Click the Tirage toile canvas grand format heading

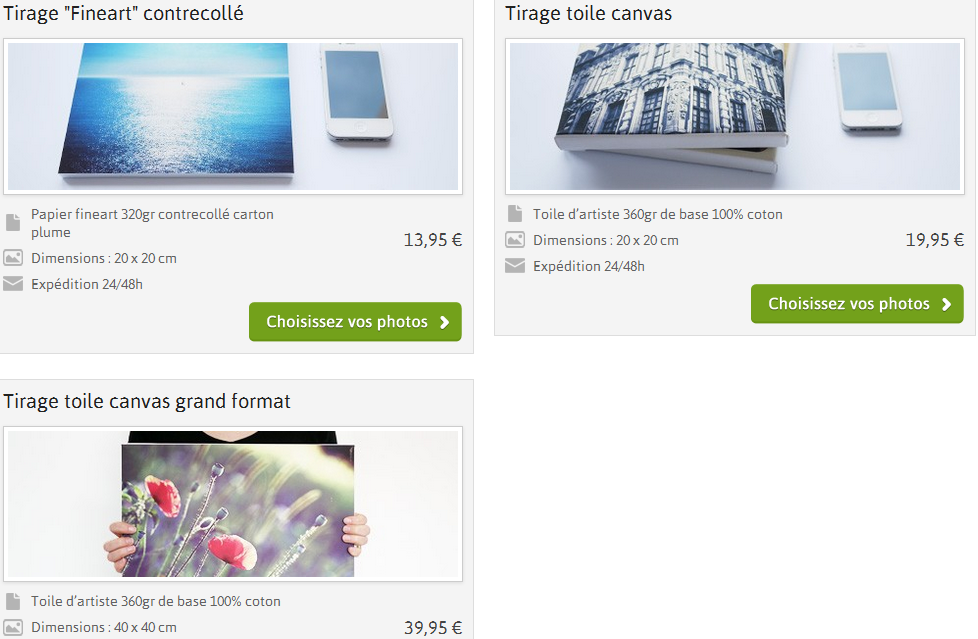coord(147,401)
